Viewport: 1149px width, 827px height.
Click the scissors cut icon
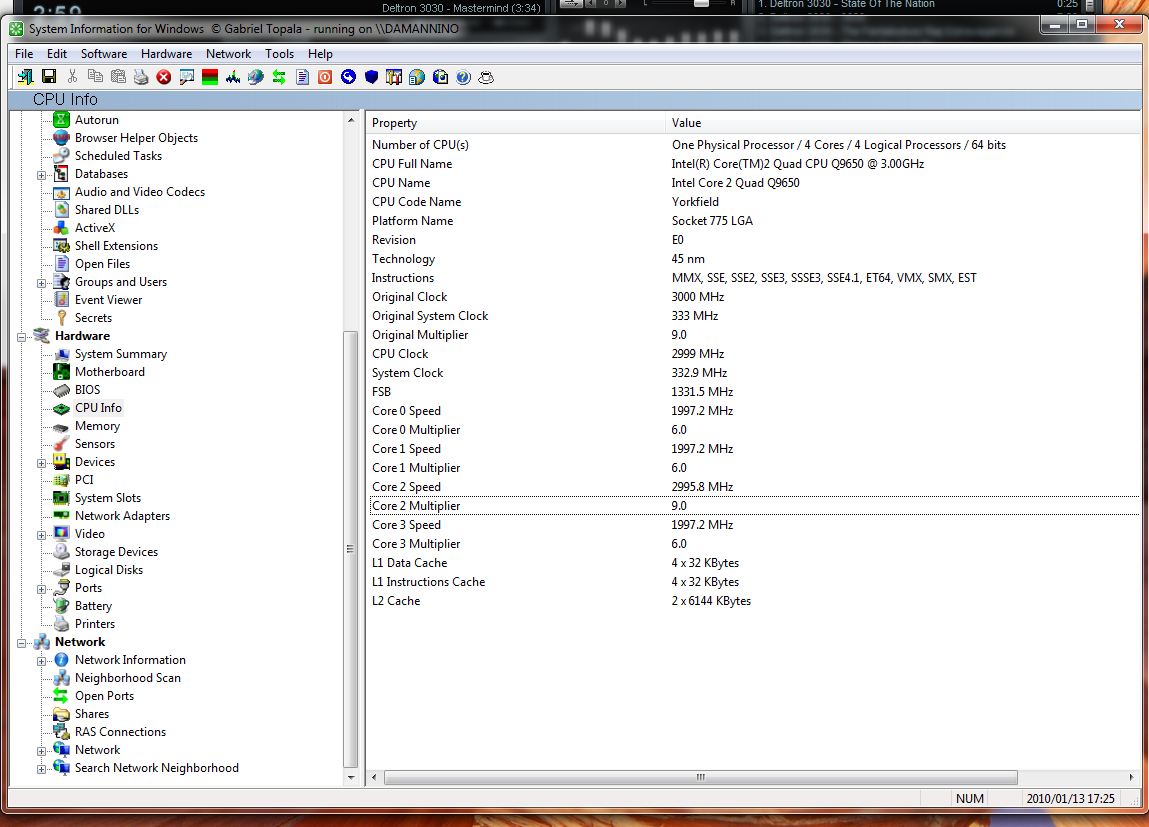tap(72, 77)
